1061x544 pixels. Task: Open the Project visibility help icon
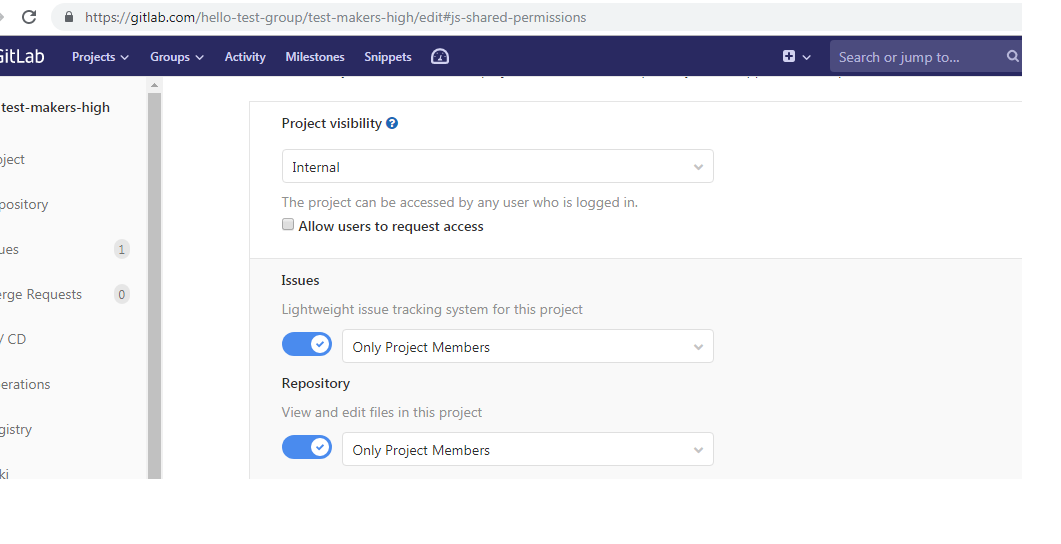coord(392,124)
